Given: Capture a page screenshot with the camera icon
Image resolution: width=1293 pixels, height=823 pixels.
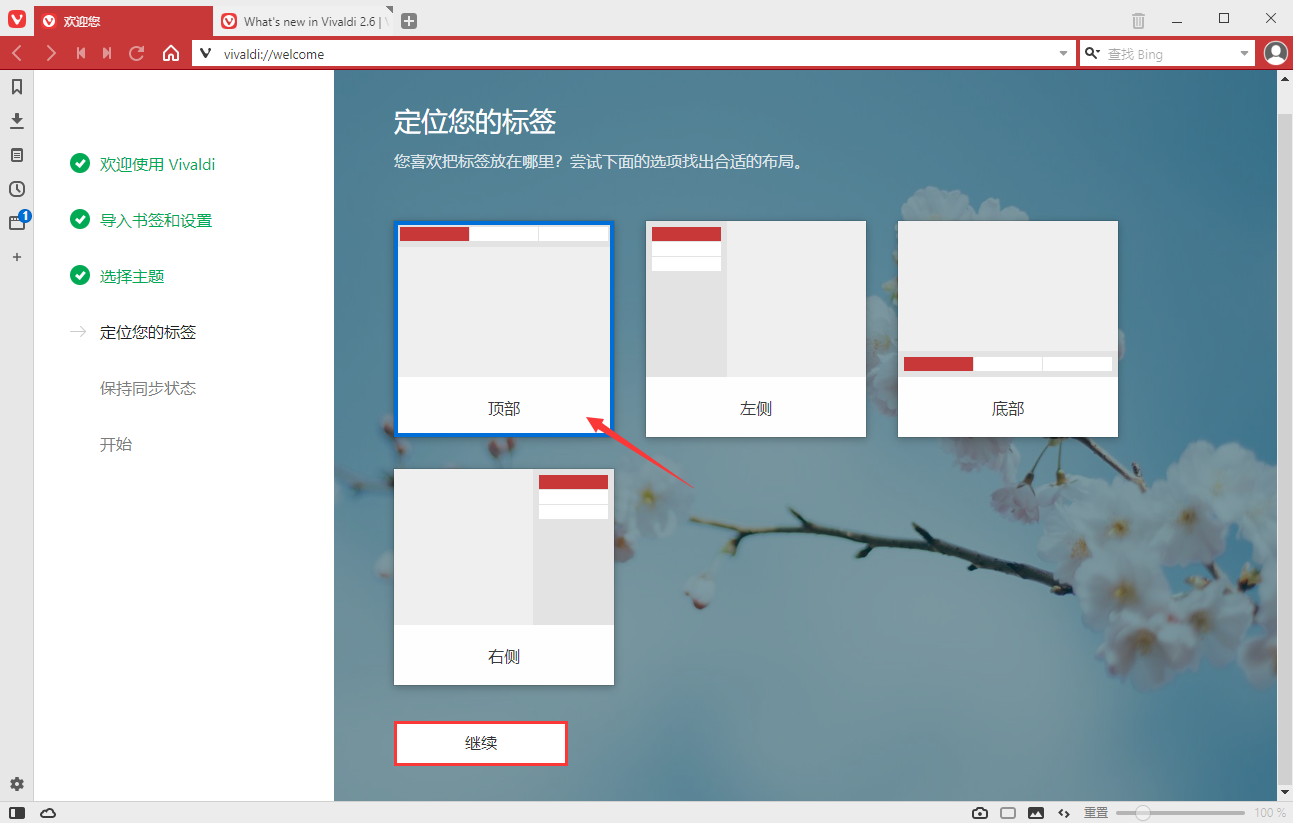Looking at the screenshot, I should [x=979, y=813].
